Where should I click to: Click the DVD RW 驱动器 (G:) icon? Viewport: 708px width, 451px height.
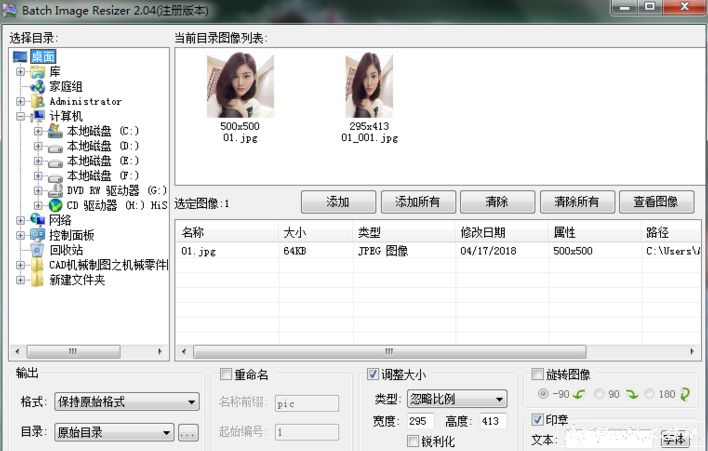click(55, 191)
